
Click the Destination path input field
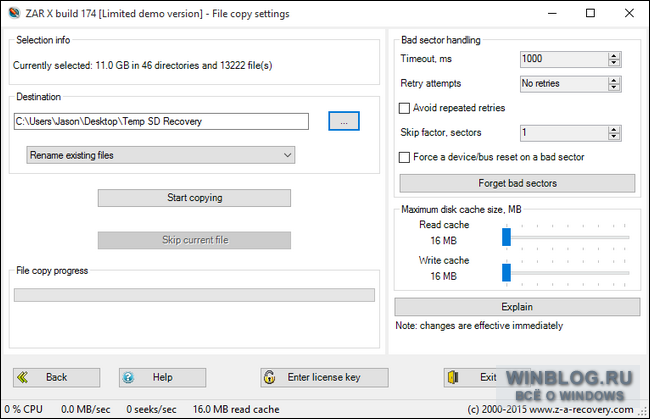coord(161,121)
